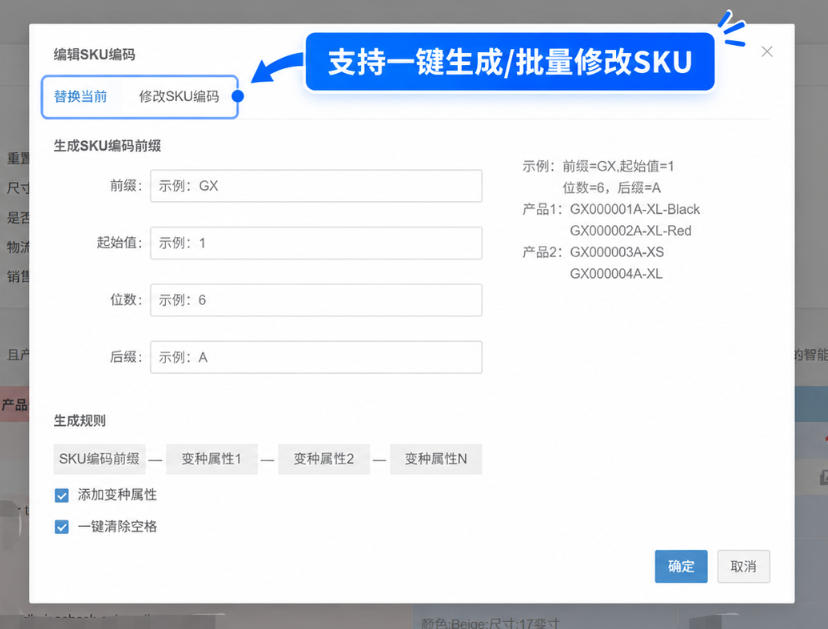This screenshot has width=828, height=629.
Task: Select the 位数 text field
Action: click(316, 300)
